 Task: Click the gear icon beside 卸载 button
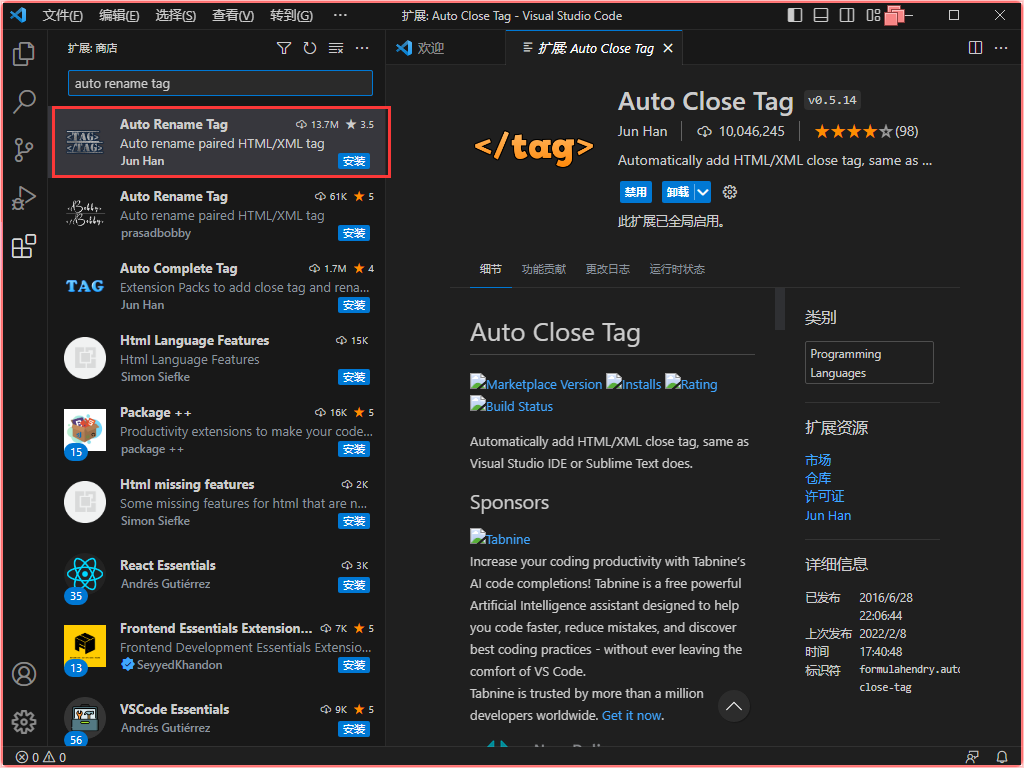(729, 192)
